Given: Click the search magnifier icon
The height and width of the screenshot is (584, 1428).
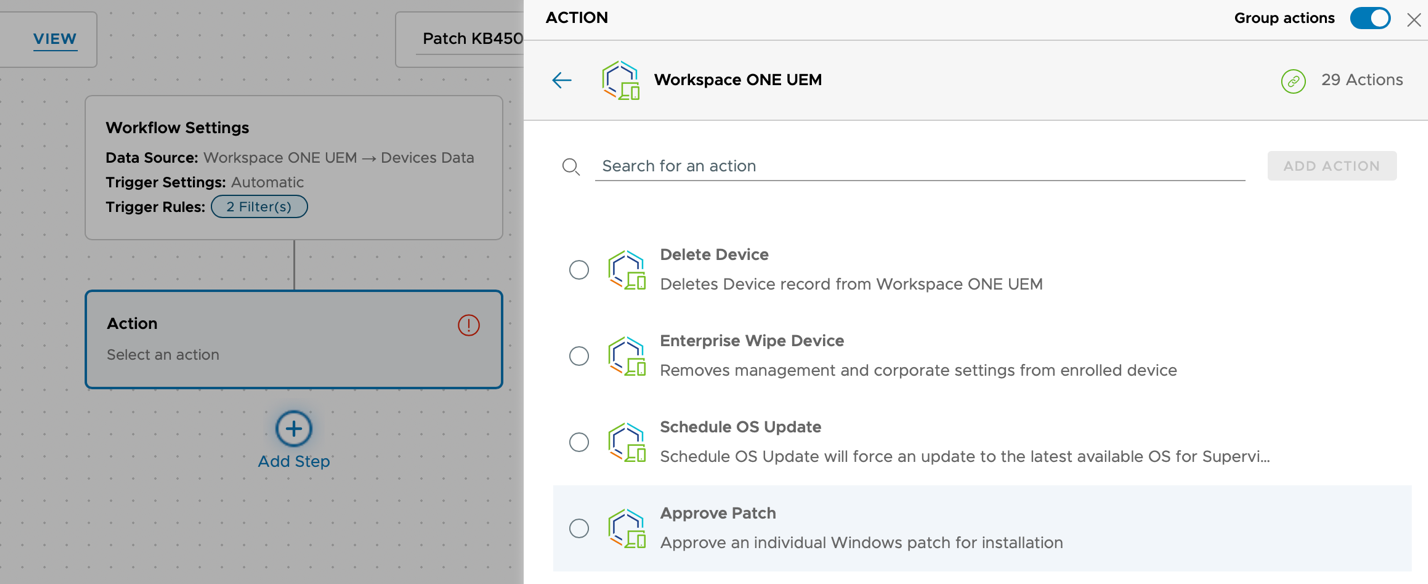Looking at the screenshot, I should (x=571, y=167).
